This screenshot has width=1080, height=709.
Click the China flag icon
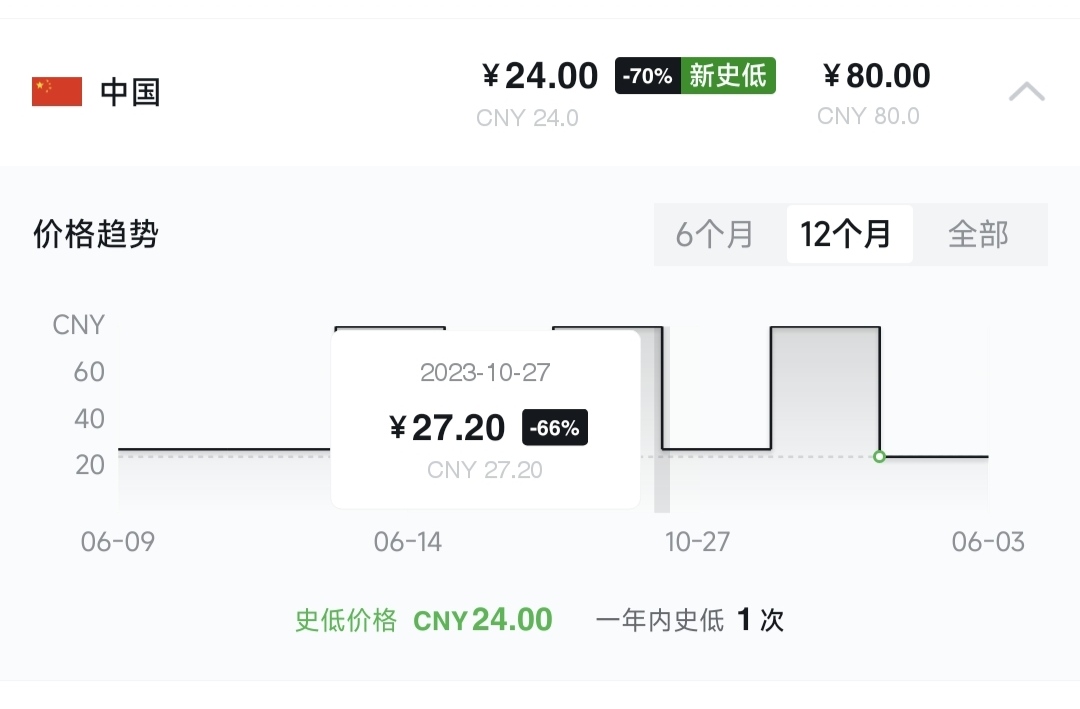point(57,92)
